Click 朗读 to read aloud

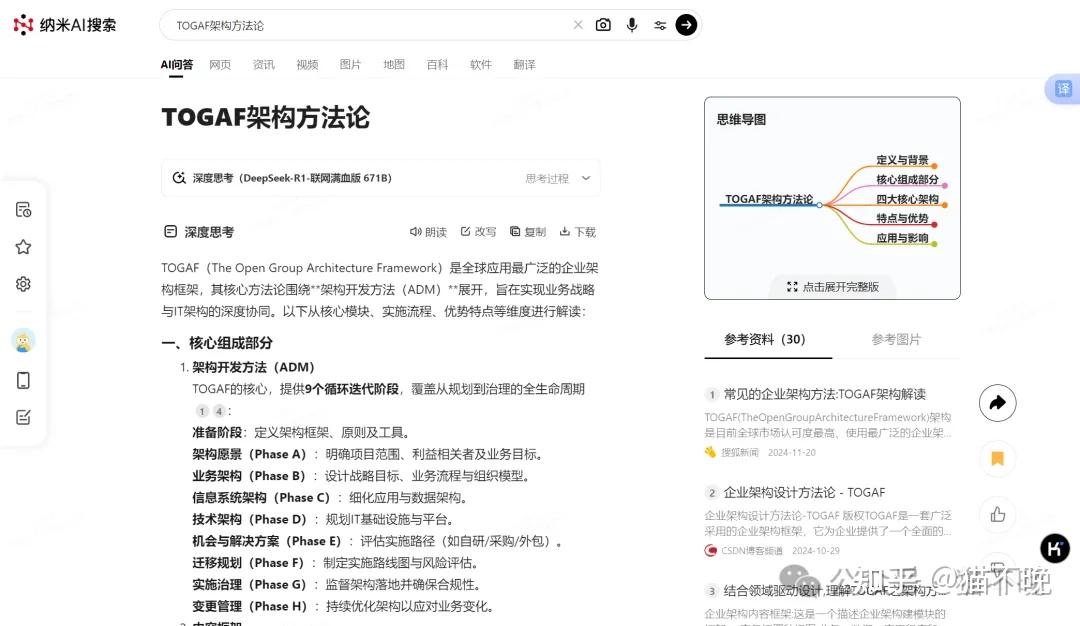(428, 232)
